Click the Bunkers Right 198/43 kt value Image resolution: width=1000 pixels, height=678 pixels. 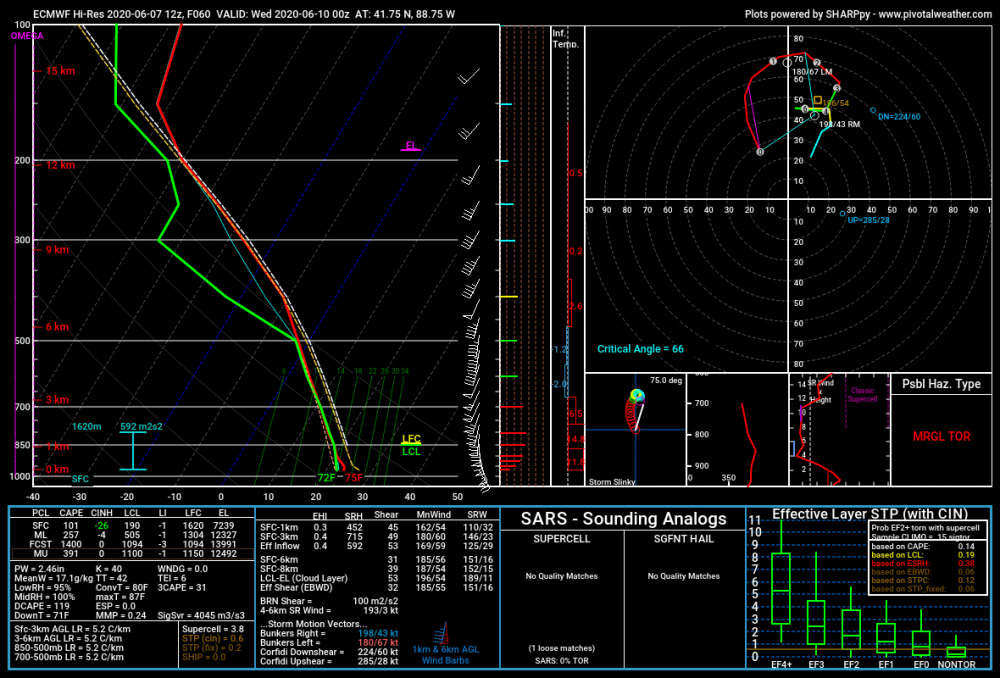click(378, 633)
